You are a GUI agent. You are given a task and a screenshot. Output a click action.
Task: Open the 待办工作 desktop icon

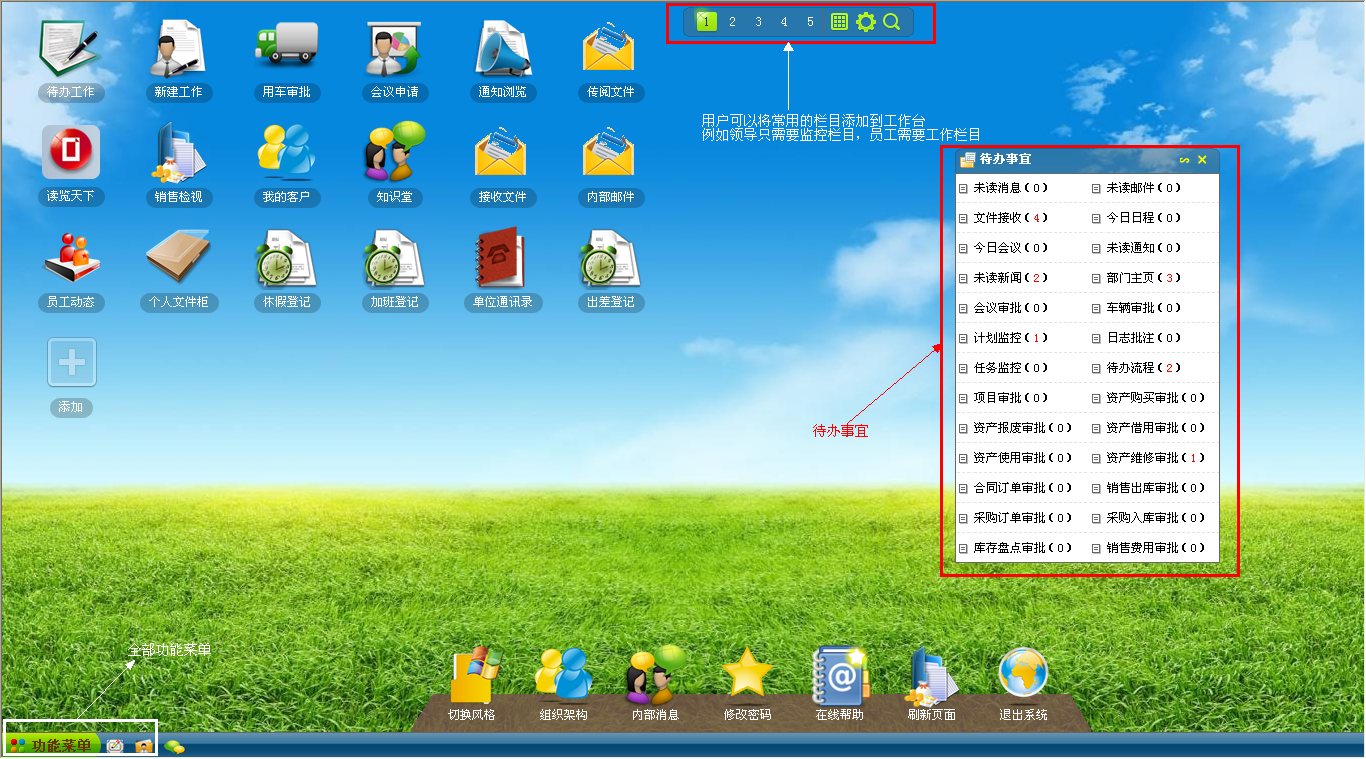70,49
